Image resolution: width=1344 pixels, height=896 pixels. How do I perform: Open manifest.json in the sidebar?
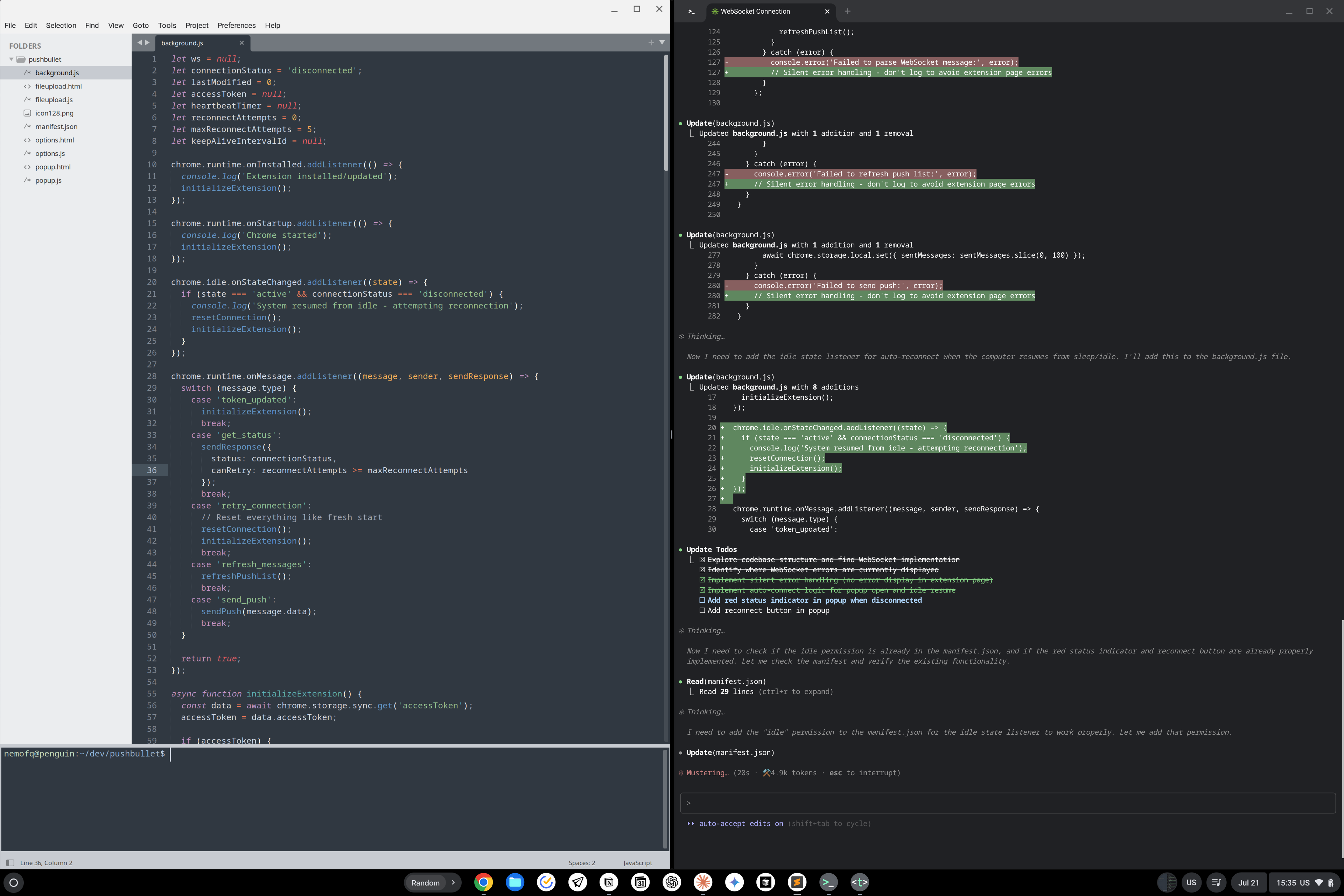pos(56,126)
